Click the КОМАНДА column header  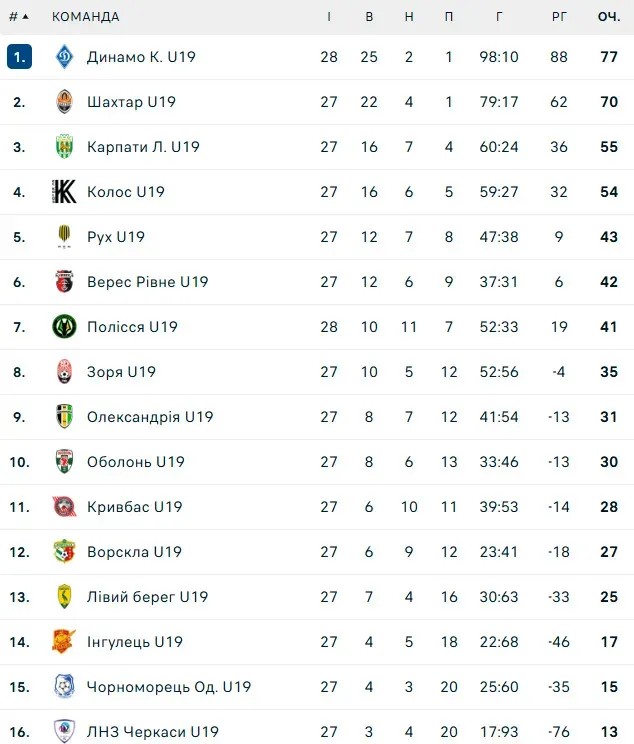click(x=86, y=17)
